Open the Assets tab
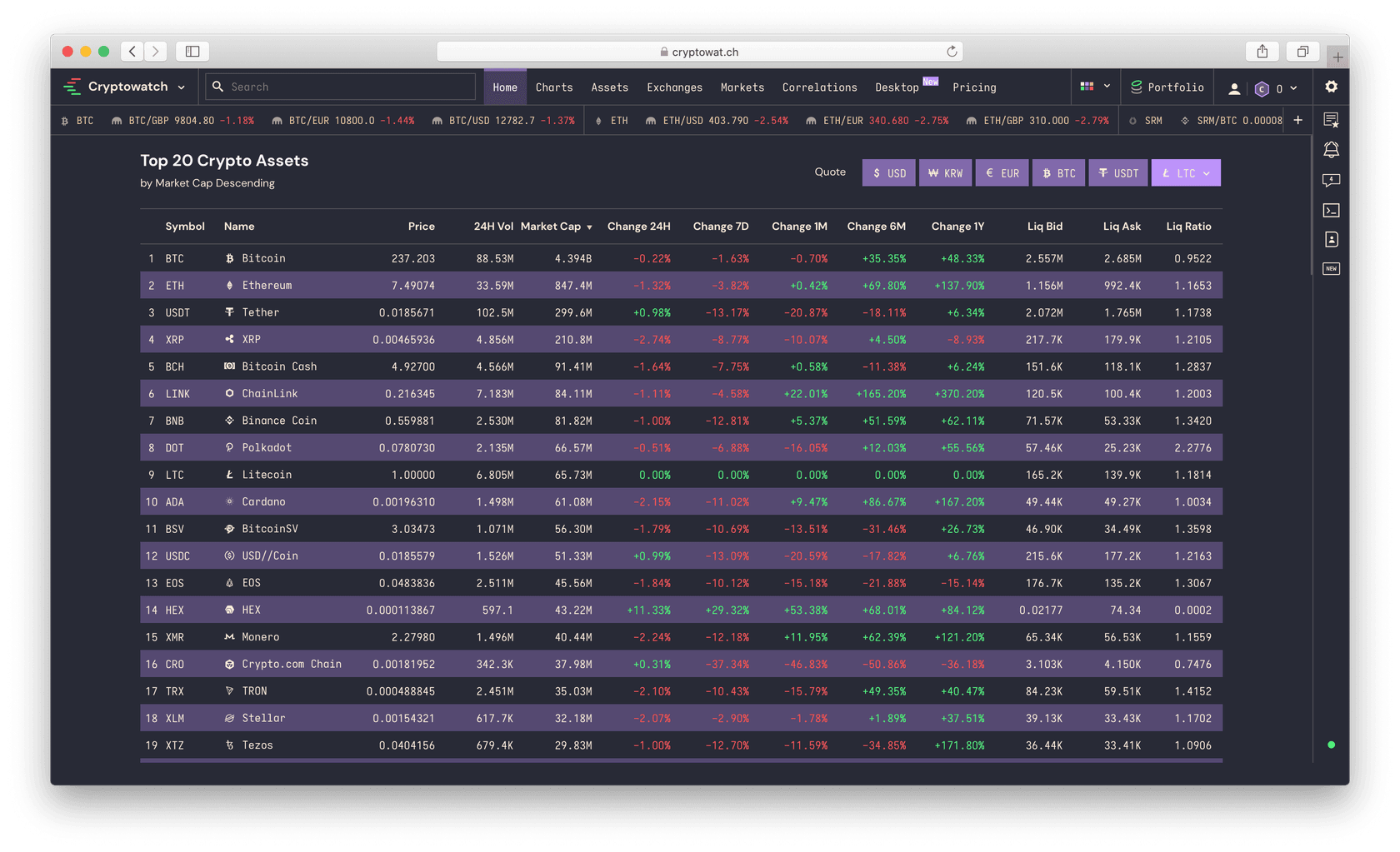This screenshot has height=852, width=1400. [x=610, y=87]
